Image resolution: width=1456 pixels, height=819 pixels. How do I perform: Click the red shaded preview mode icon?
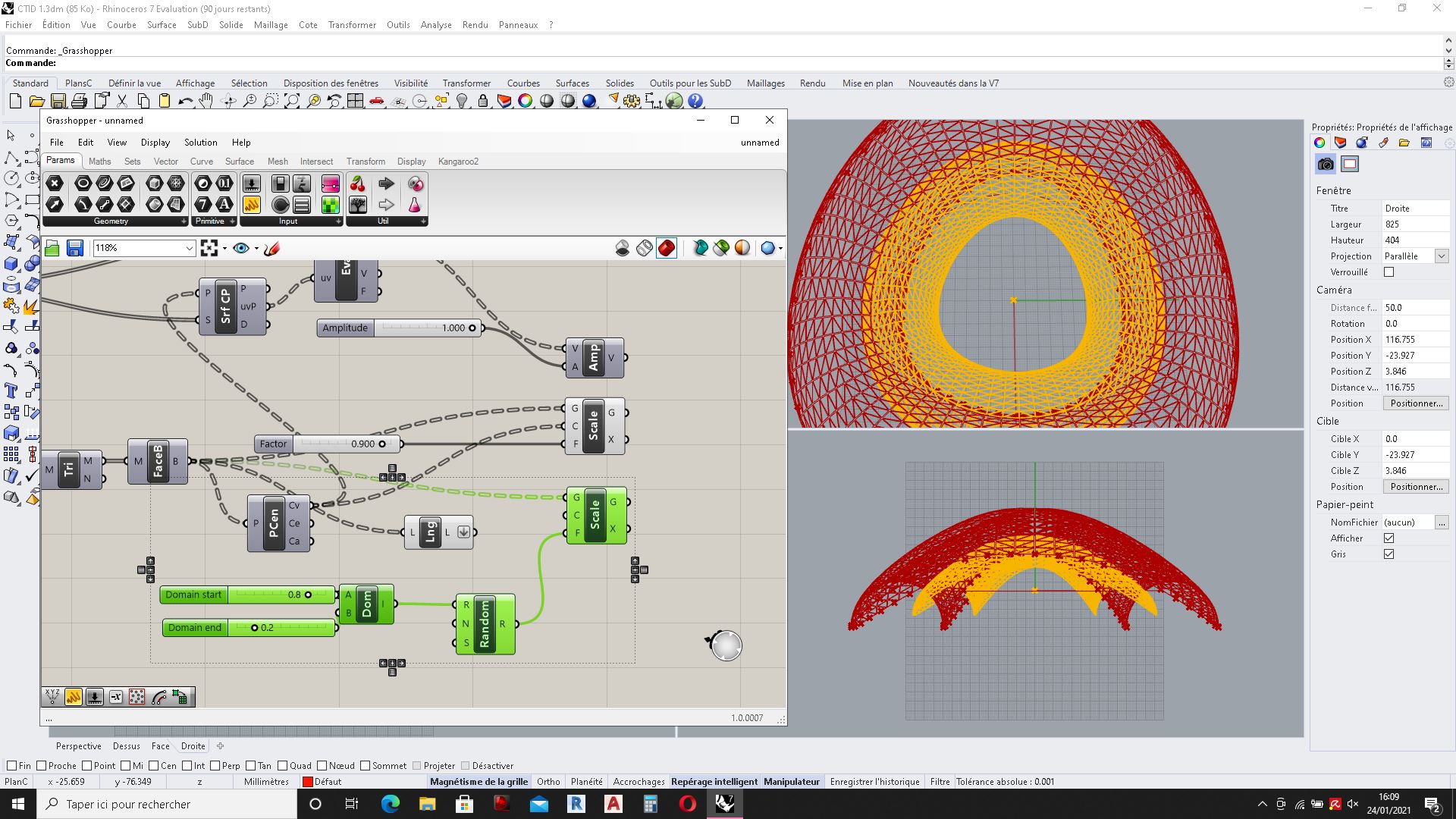[x=667, y=248]
